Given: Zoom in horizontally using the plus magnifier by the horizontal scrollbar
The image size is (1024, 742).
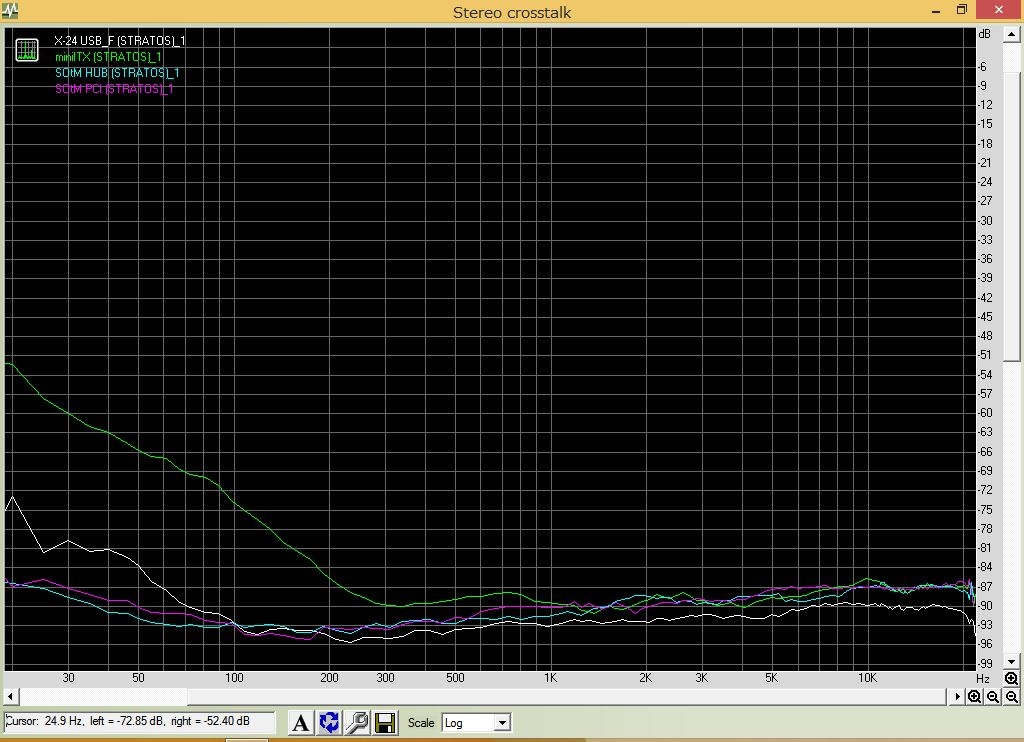Looking at the screenshot, I should pos(974,697).
